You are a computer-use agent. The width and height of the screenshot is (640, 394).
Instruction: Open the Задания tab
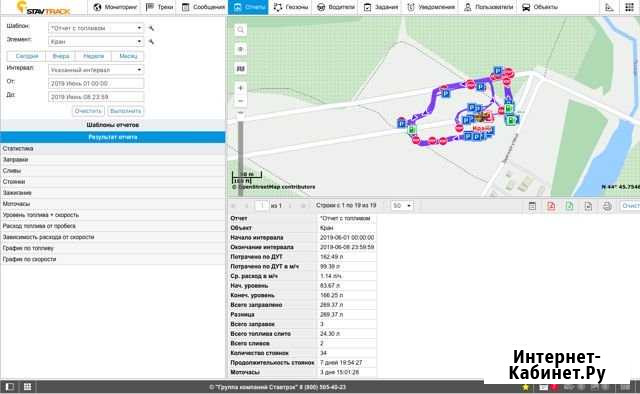point(380,7)
